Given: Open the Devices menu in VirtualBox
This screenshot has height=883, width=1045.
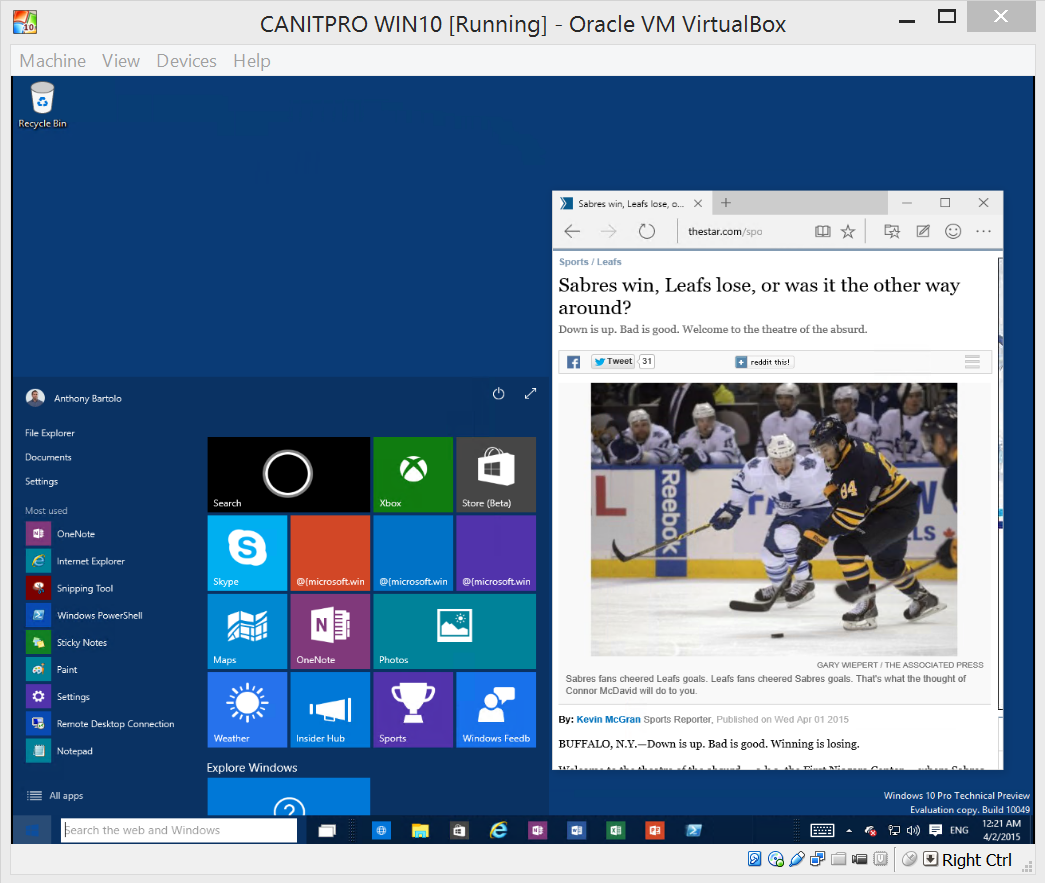Looking at the screenshot, I should click(x=186, y=61).
